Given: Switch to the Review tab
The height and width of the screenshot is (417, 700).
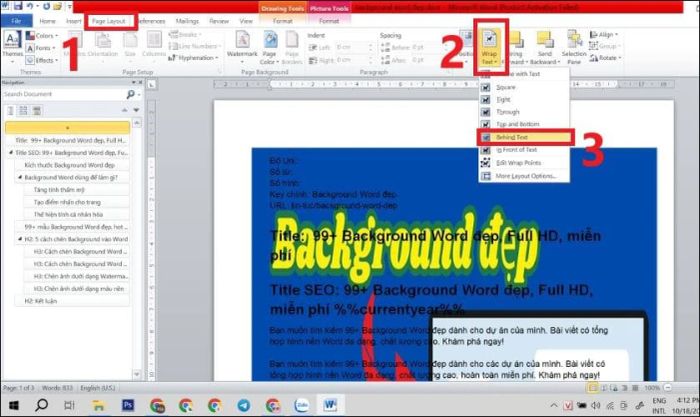Looking at the screenshot, I should click(x=219, y=21).
